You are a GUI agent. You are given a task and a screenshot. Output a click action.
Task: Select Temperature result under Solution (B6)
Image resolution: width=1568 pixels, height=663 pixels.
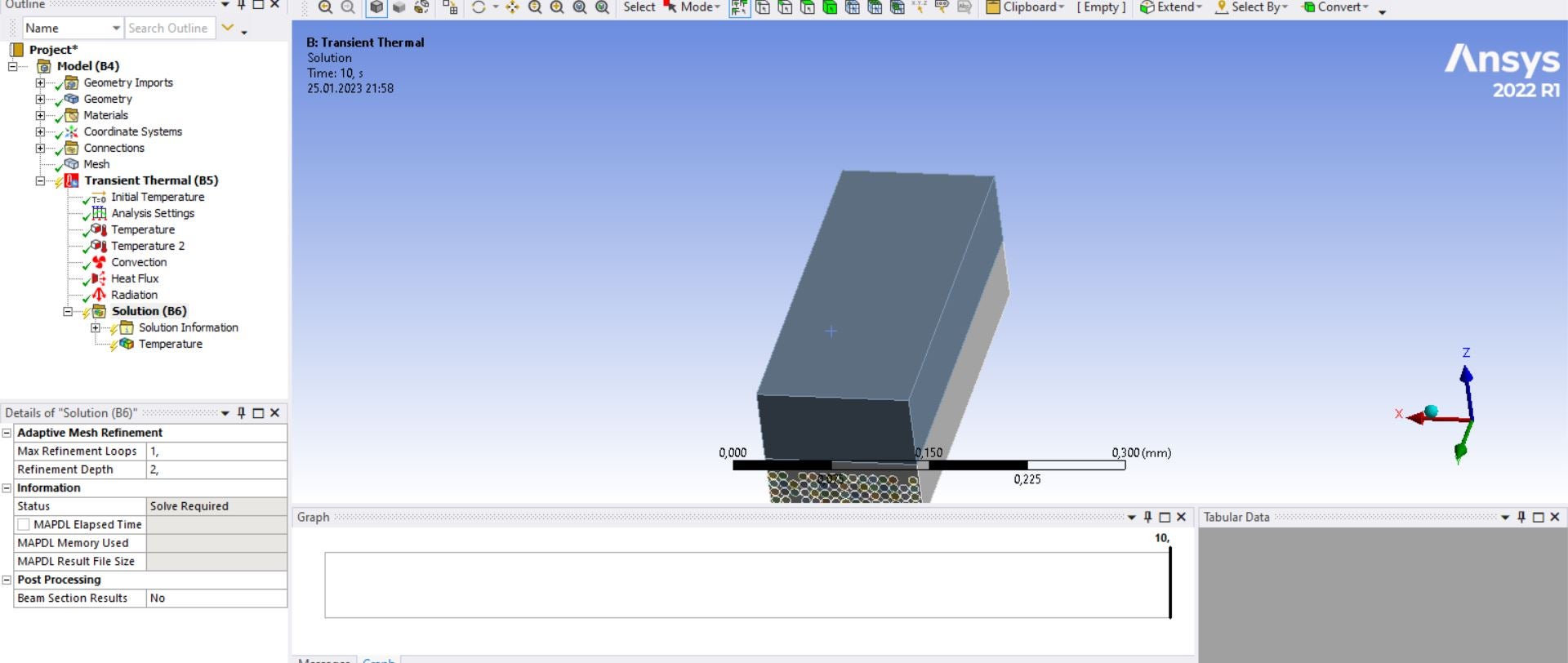[x=171, y=344]
